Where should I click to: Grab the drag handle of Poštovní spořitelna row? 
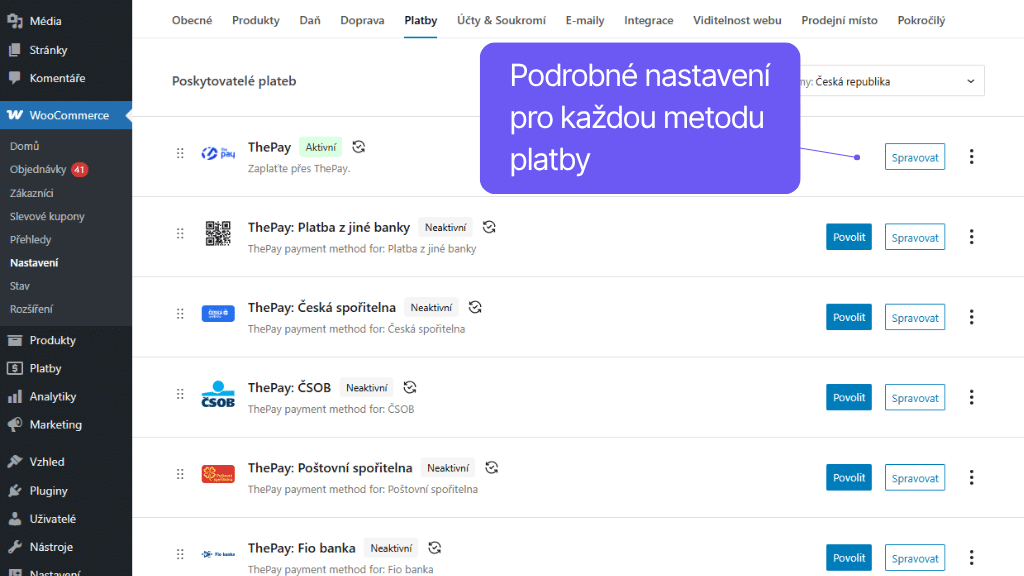[x=180, y=474]
